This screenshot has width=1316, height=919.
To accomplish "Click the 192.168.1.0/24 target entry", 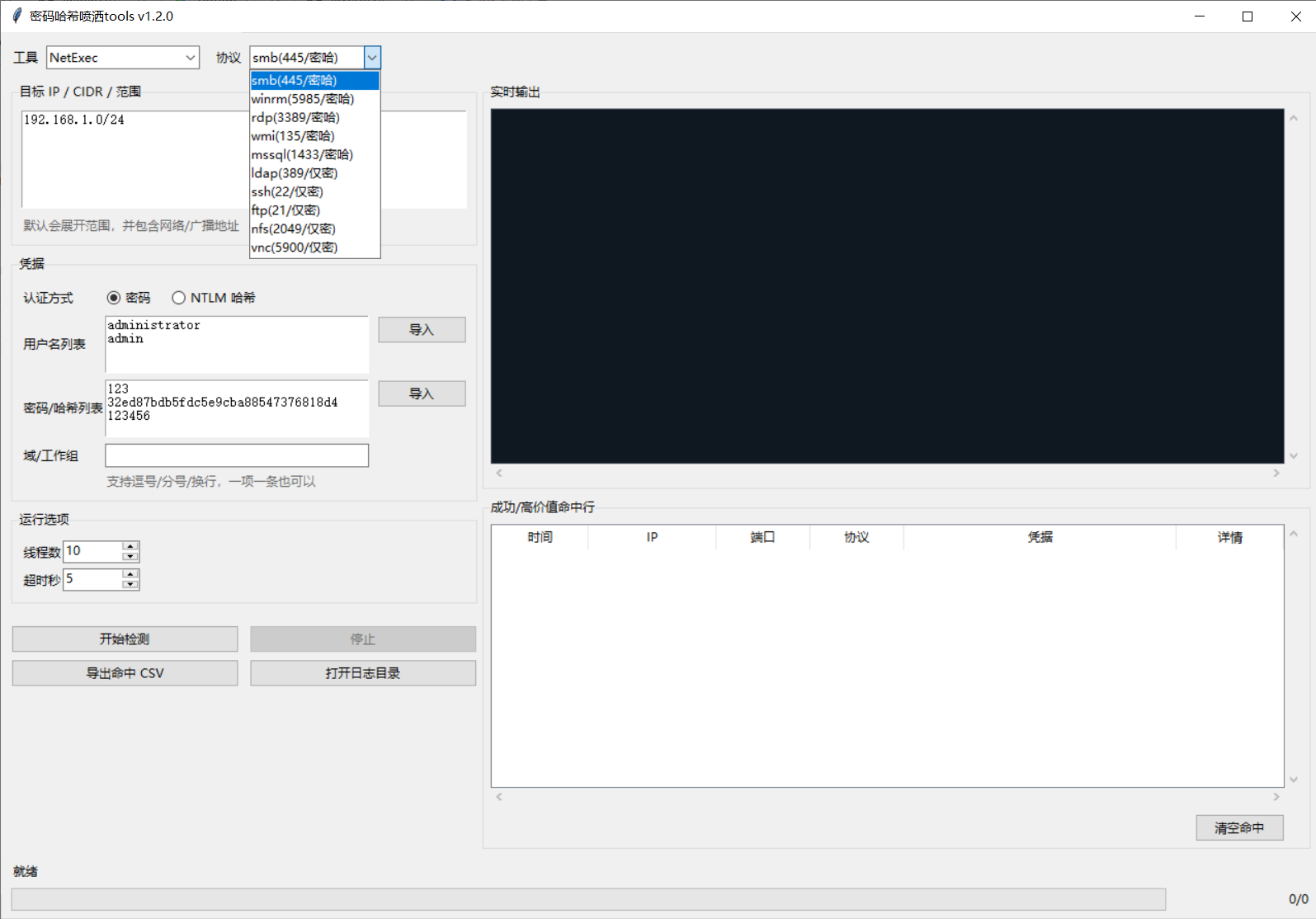I will 74,120.
